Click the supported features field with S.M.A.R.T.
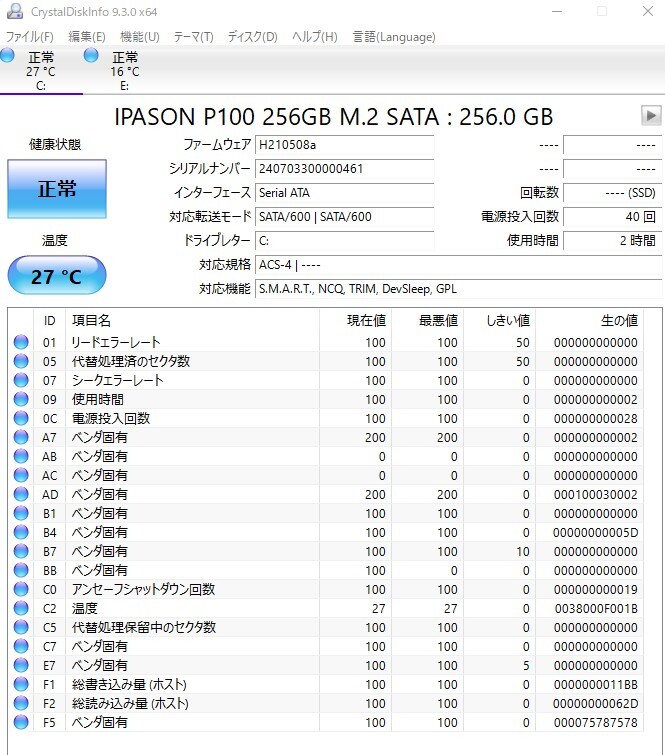Image resolution: width=665 pixels, height=755 pixels. pos(458,289)
